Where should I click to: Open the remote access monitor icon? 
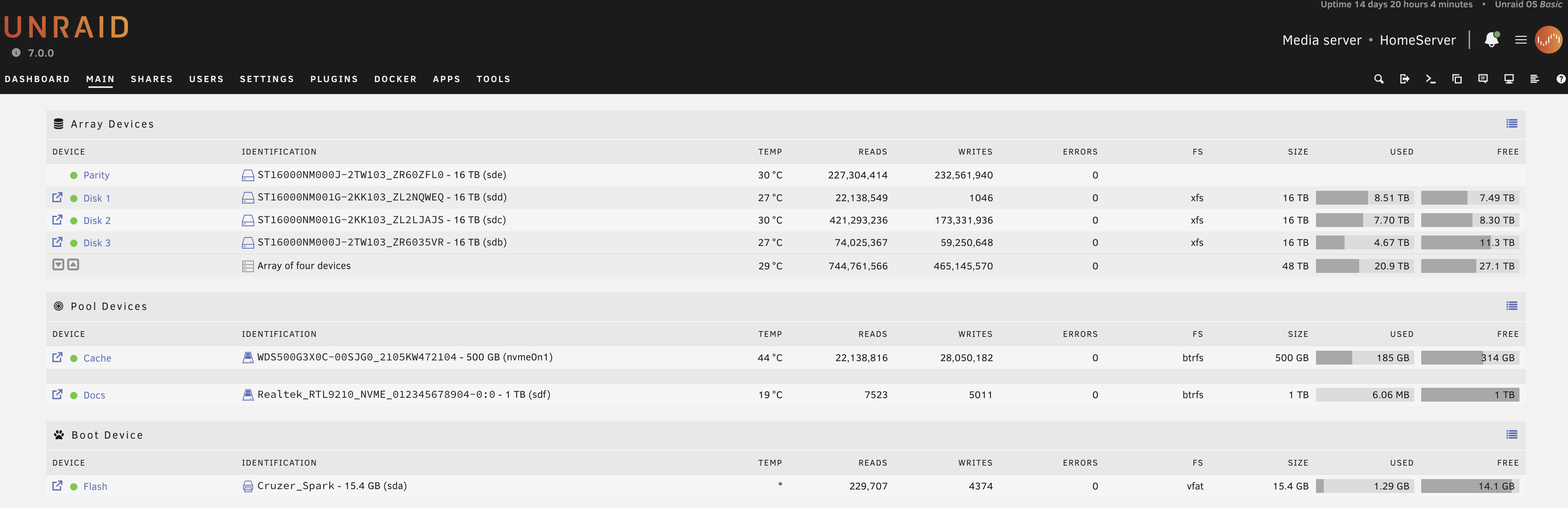click(x=1508, y=79)
